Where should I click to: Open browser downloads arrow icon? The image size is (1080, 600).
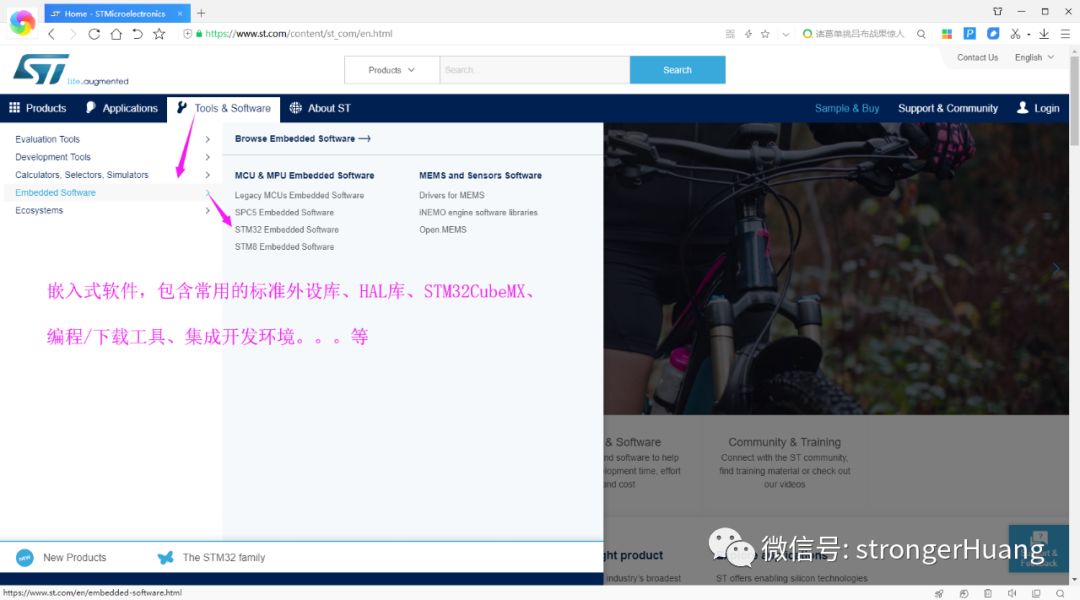click(1044, 34)
